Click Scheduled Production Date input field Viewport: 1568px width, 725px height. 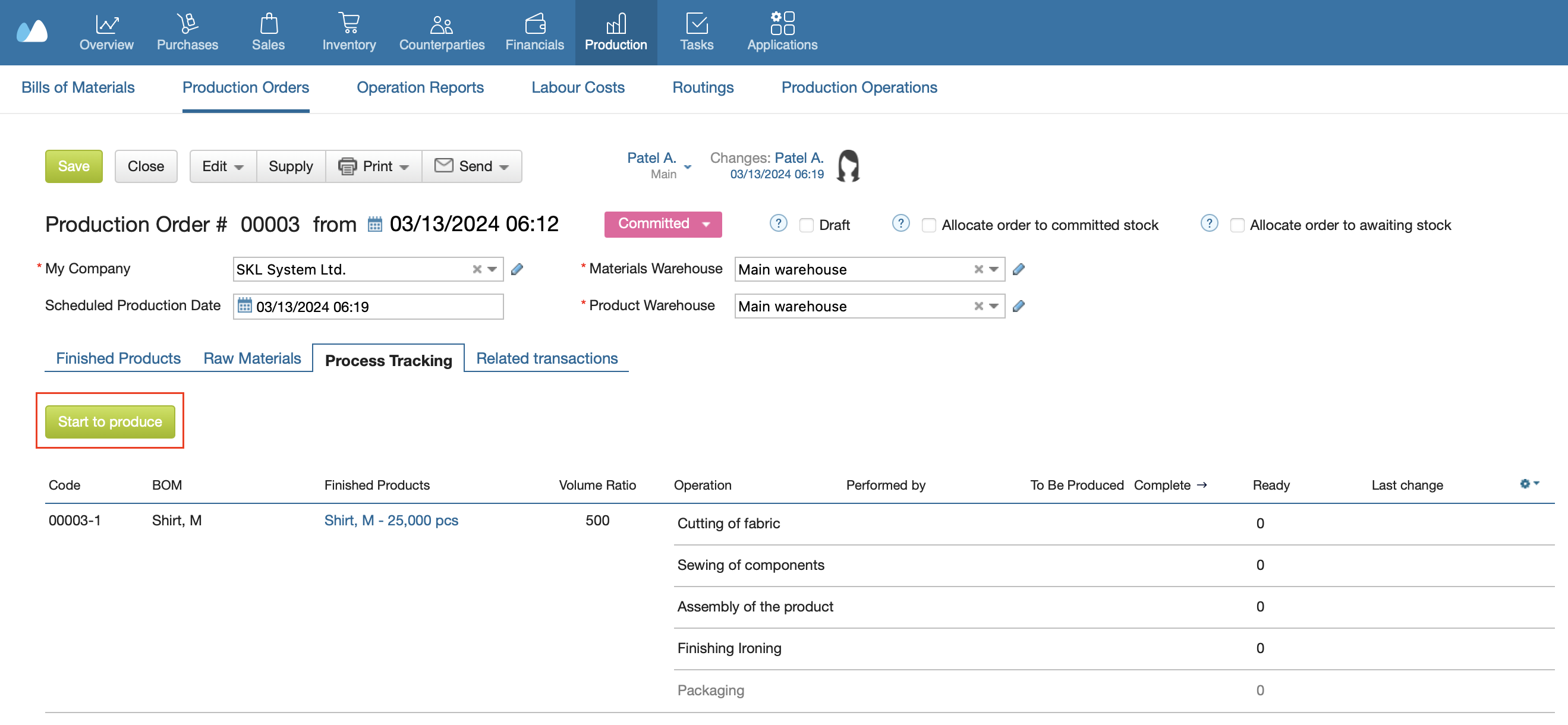(369, 306)
